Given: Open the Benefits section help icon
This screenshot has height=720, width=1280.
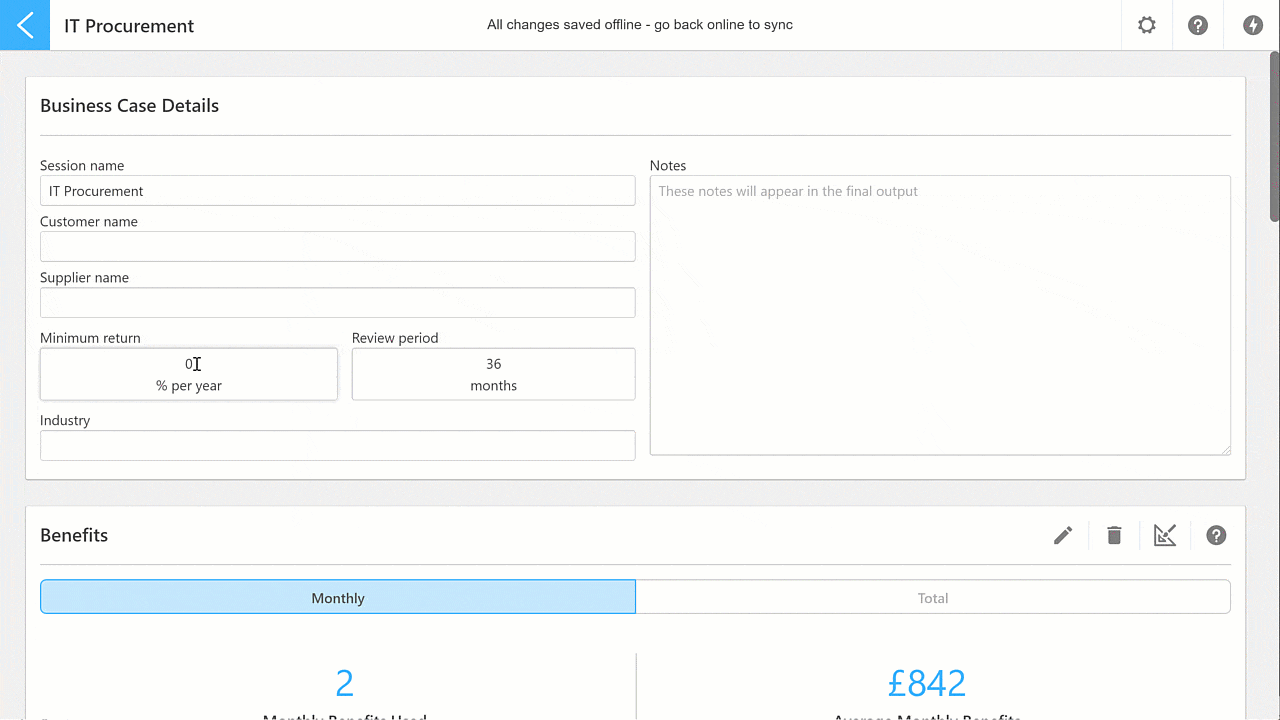Looking at the screenshot, I should coord(1216,536).
